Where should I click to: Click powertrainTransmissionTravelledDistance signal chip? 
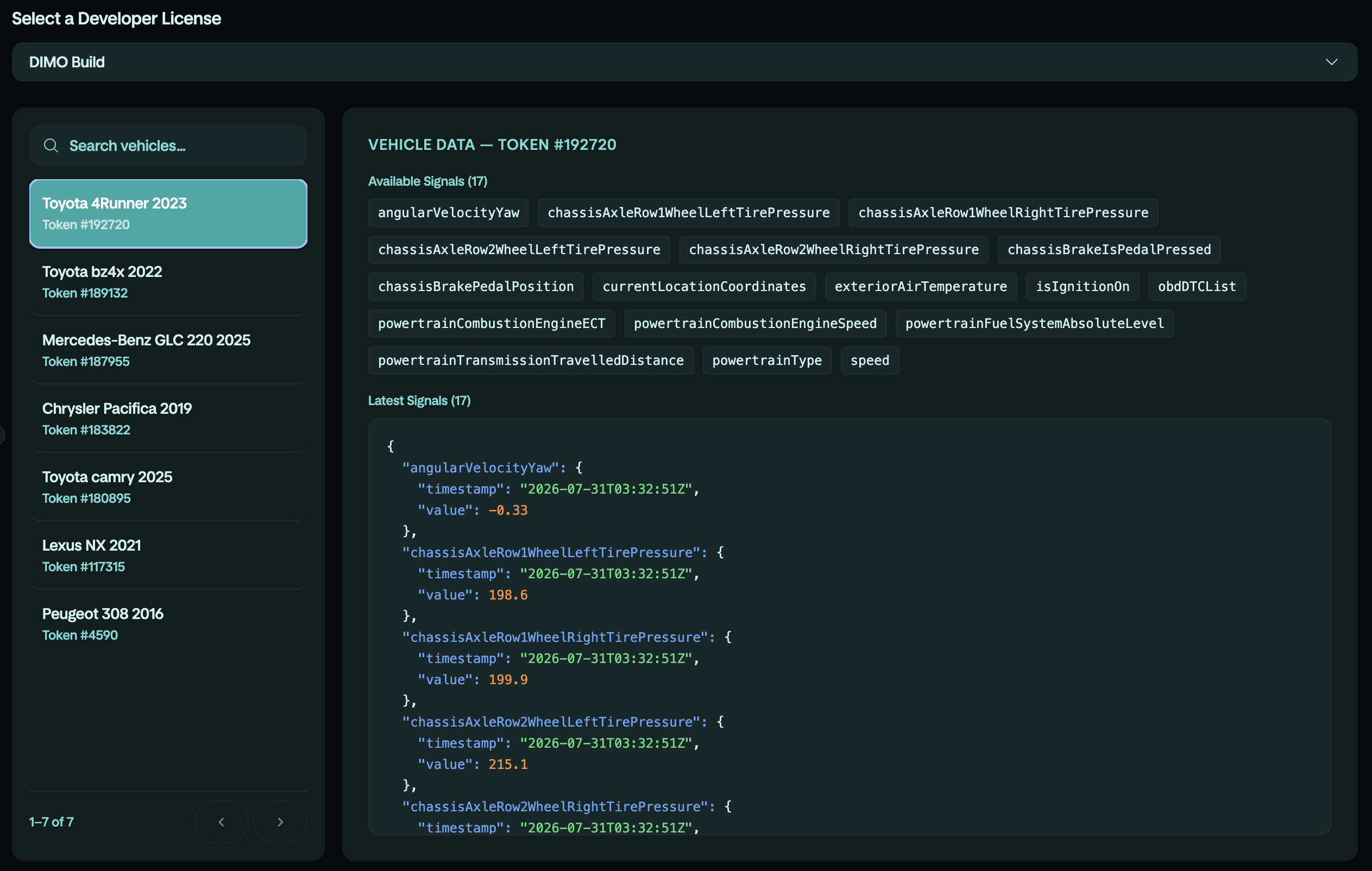pos(531,361)
